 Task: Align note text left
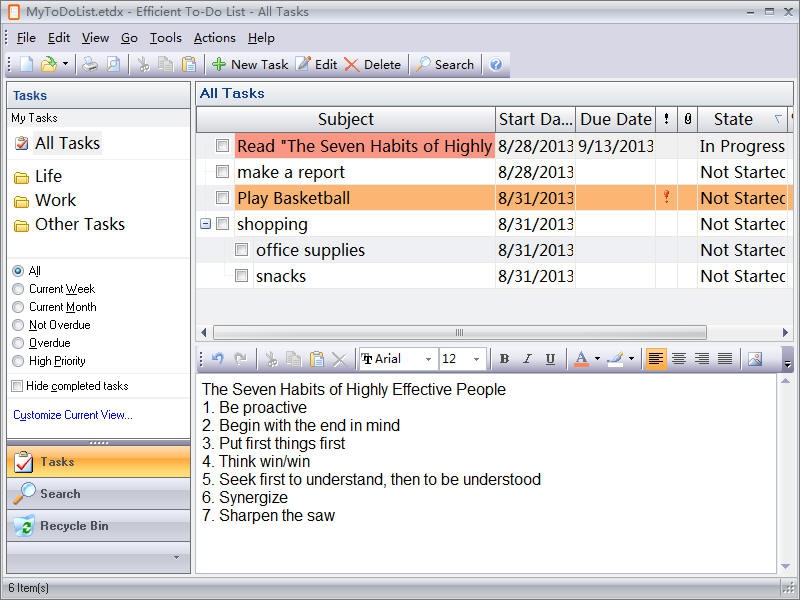(x=656, y=359)
